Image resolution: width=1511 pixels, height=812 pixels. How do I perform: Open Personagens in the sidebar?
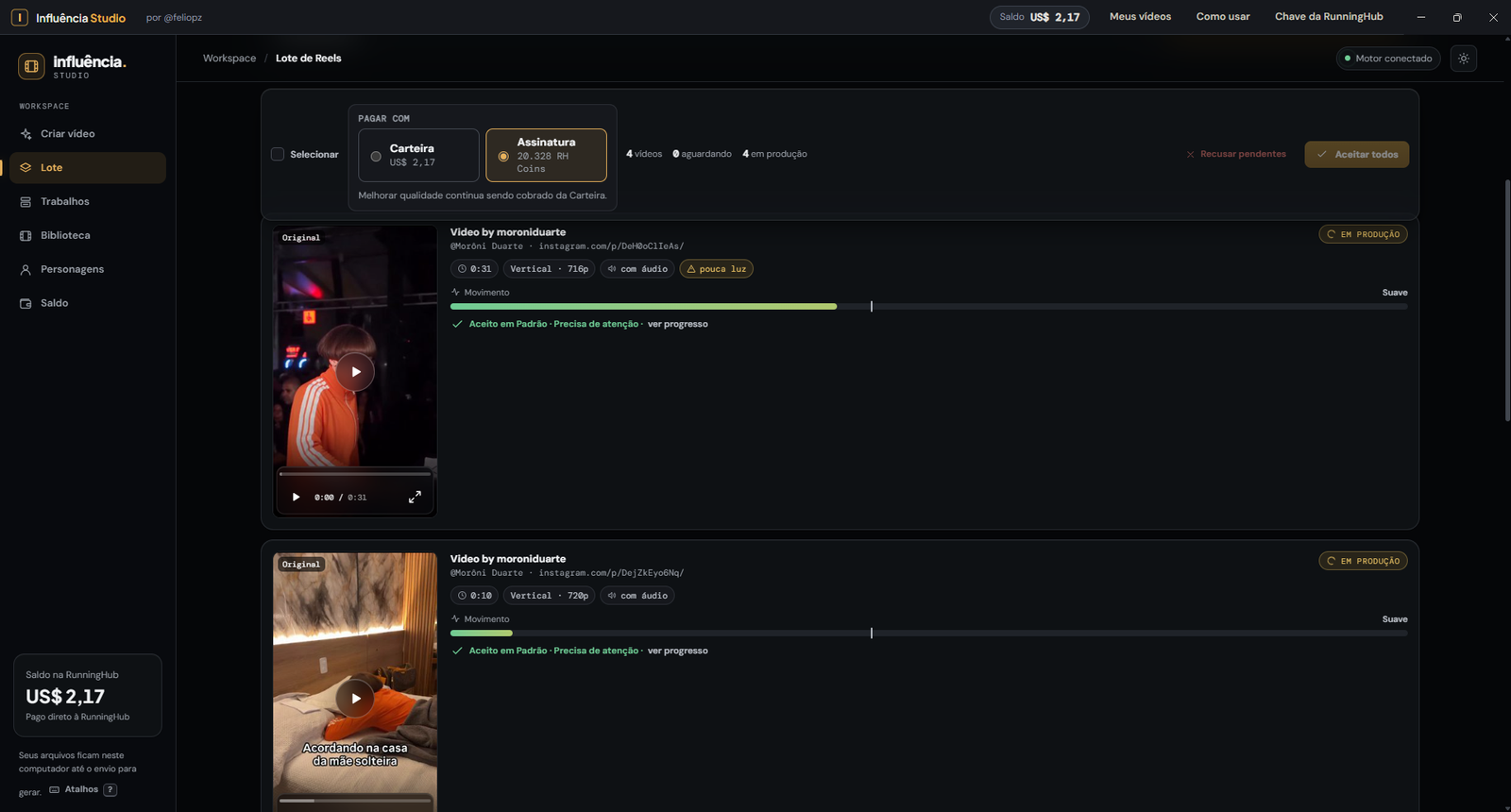pyautogui.click(x=89, y=270)
